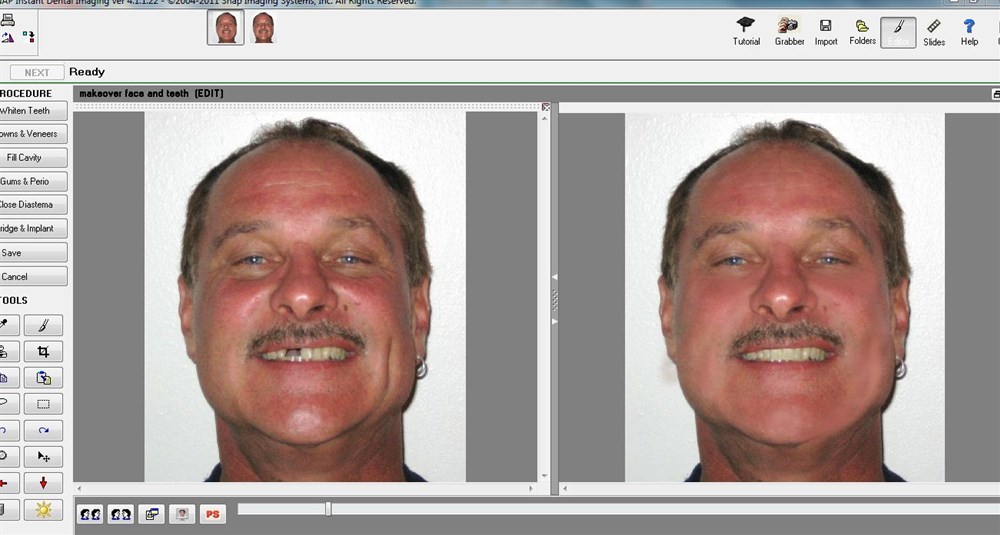This screenshot has height=535, width=1000.
Task: Select the second face thumbnail at top
Action: click(x=263, y=28)
